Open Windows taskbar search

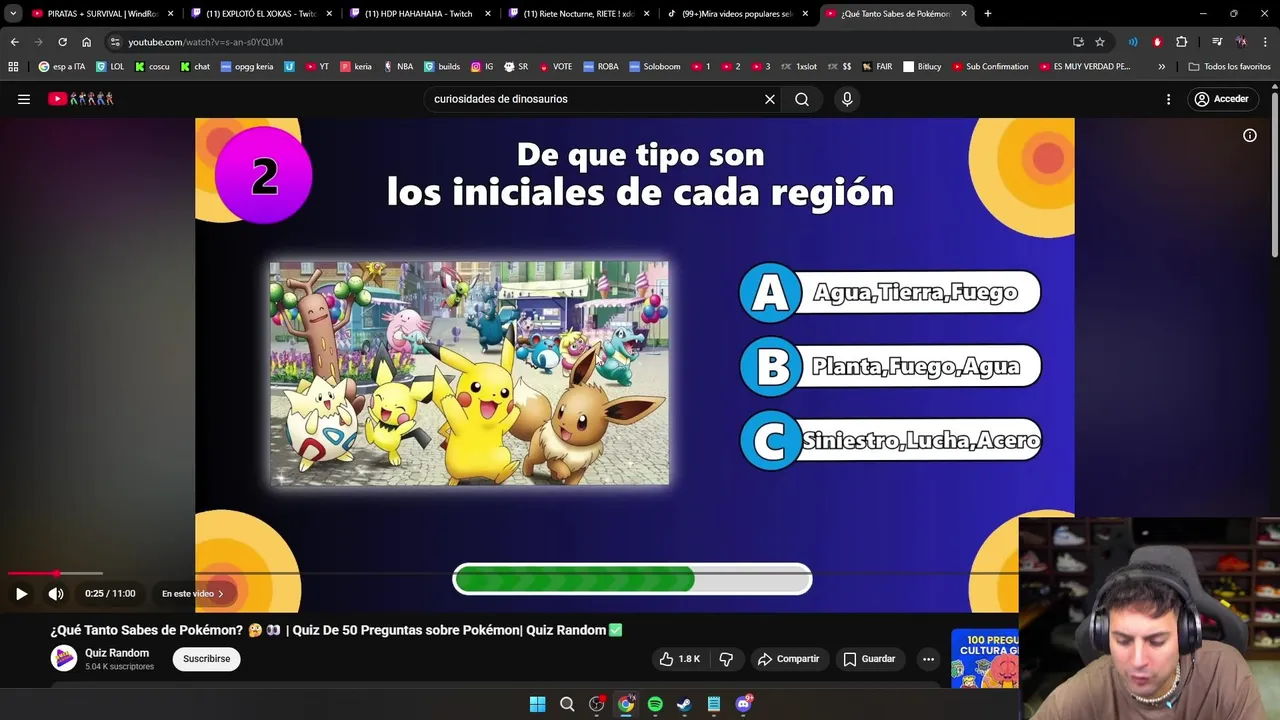click(567, 704)
